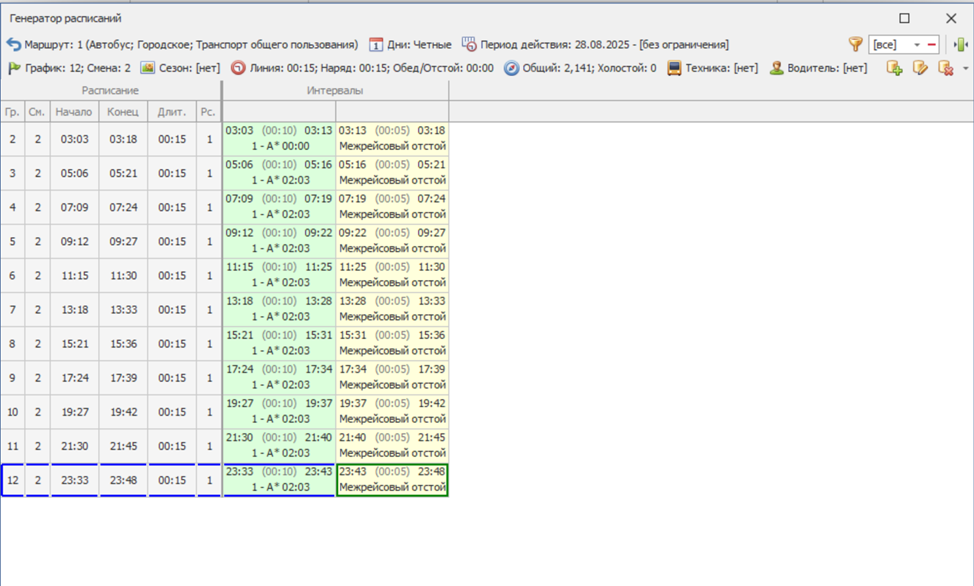Click Межрейсовый отстой 15:31 – 15:36
The height and width of the screenshot is (586, 974).
(392, 344)
